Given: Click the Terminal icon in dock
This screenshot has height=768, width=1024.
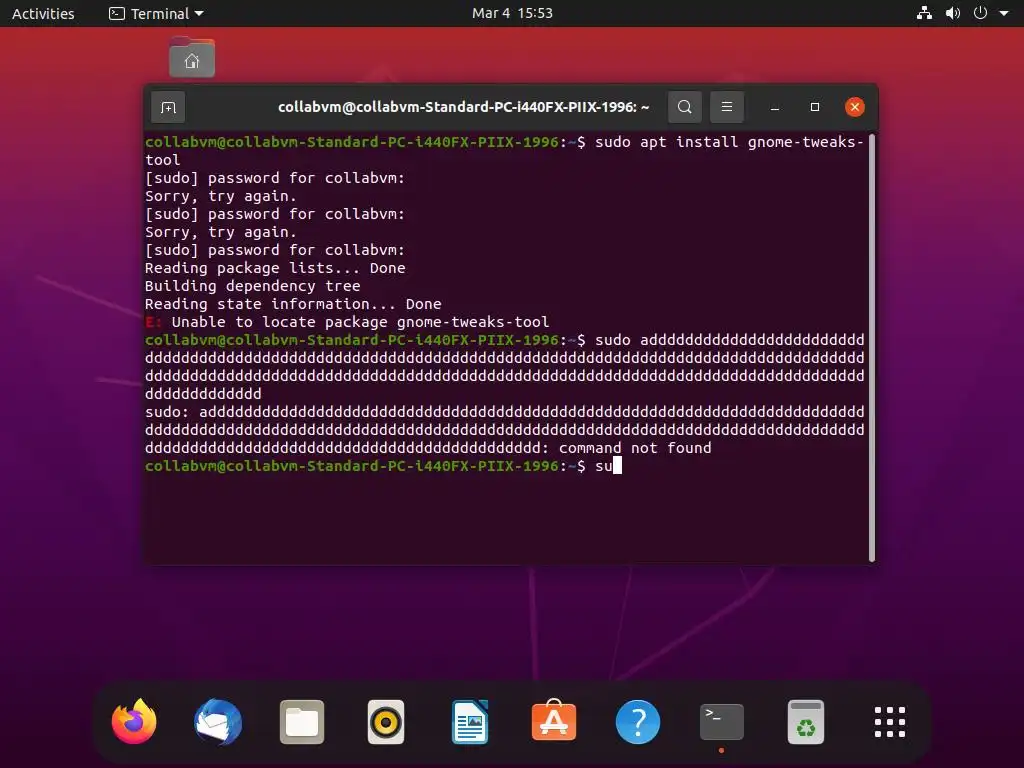Looking at the screenshot, I should pos(722,722).
